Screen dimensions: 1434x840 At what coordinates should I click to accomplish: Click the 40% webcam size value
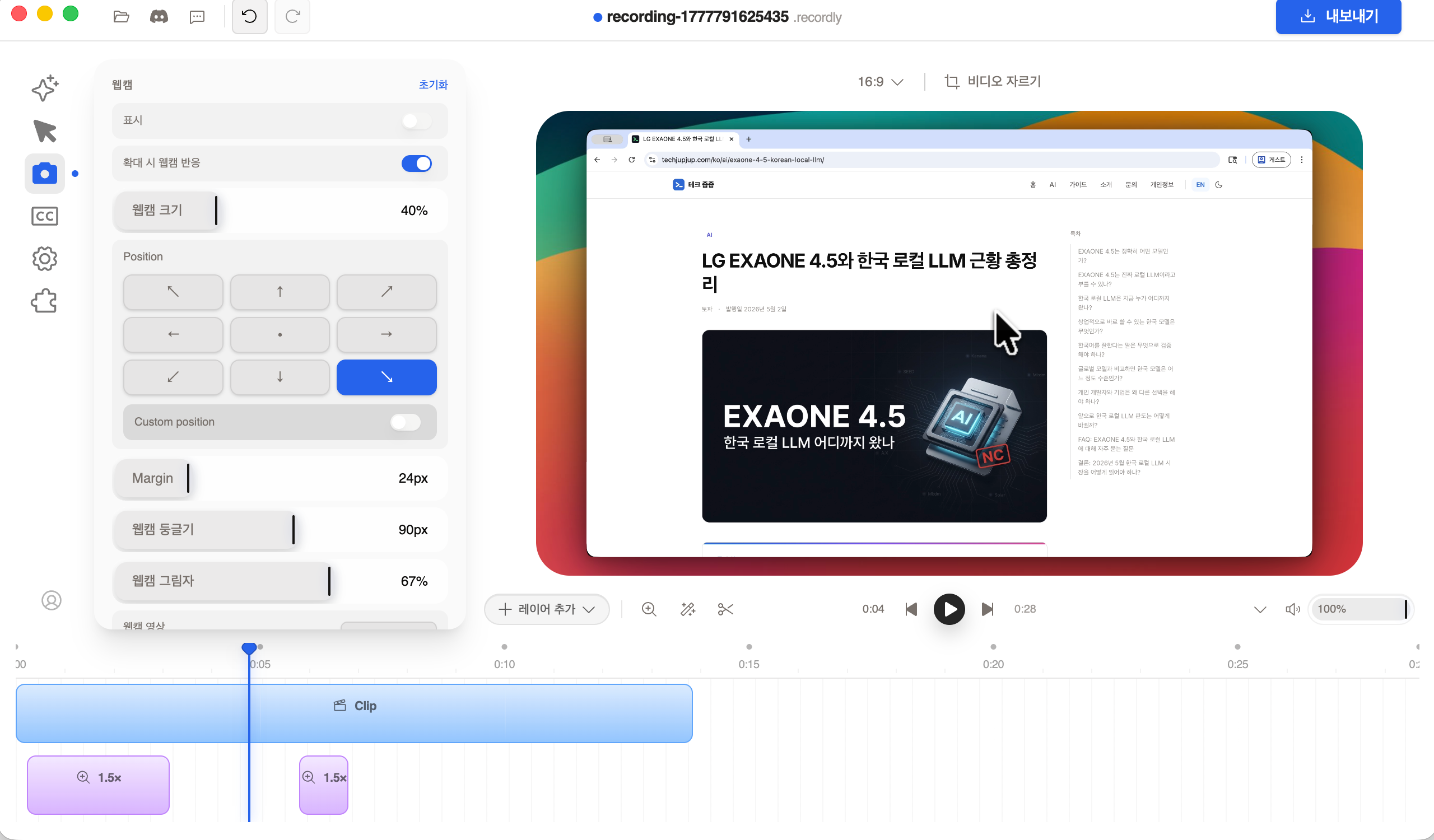[414, 211]
